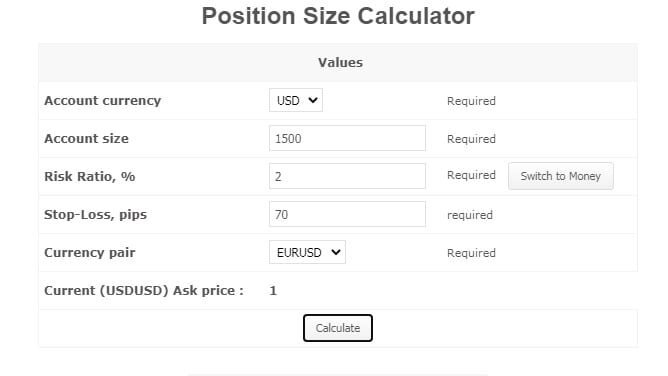The image size is (668, 376).
Task: Hit the Calculate button
Action: coord(338,328)
